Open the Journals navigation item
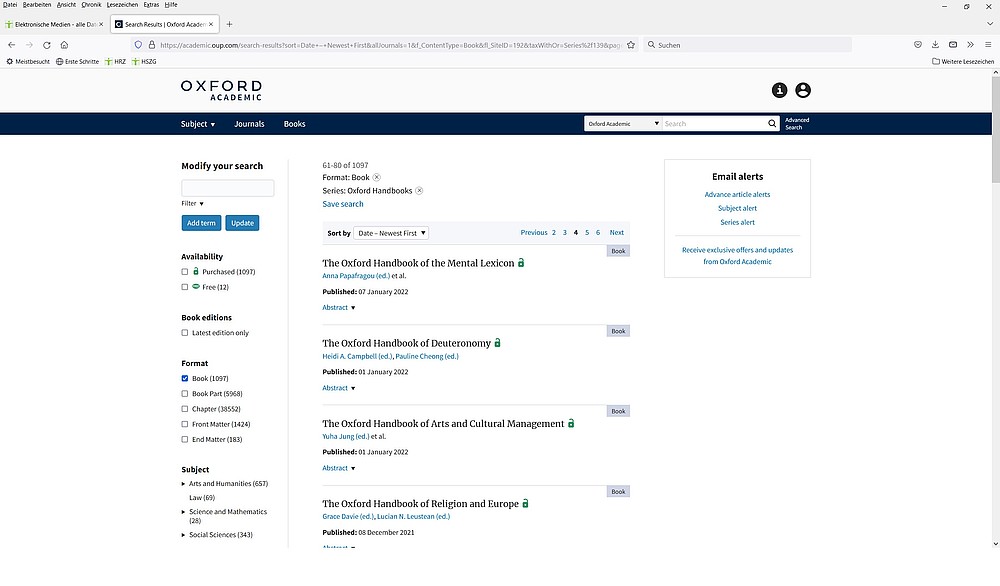Screen dimensions: 1000x586 click(249, 124)
